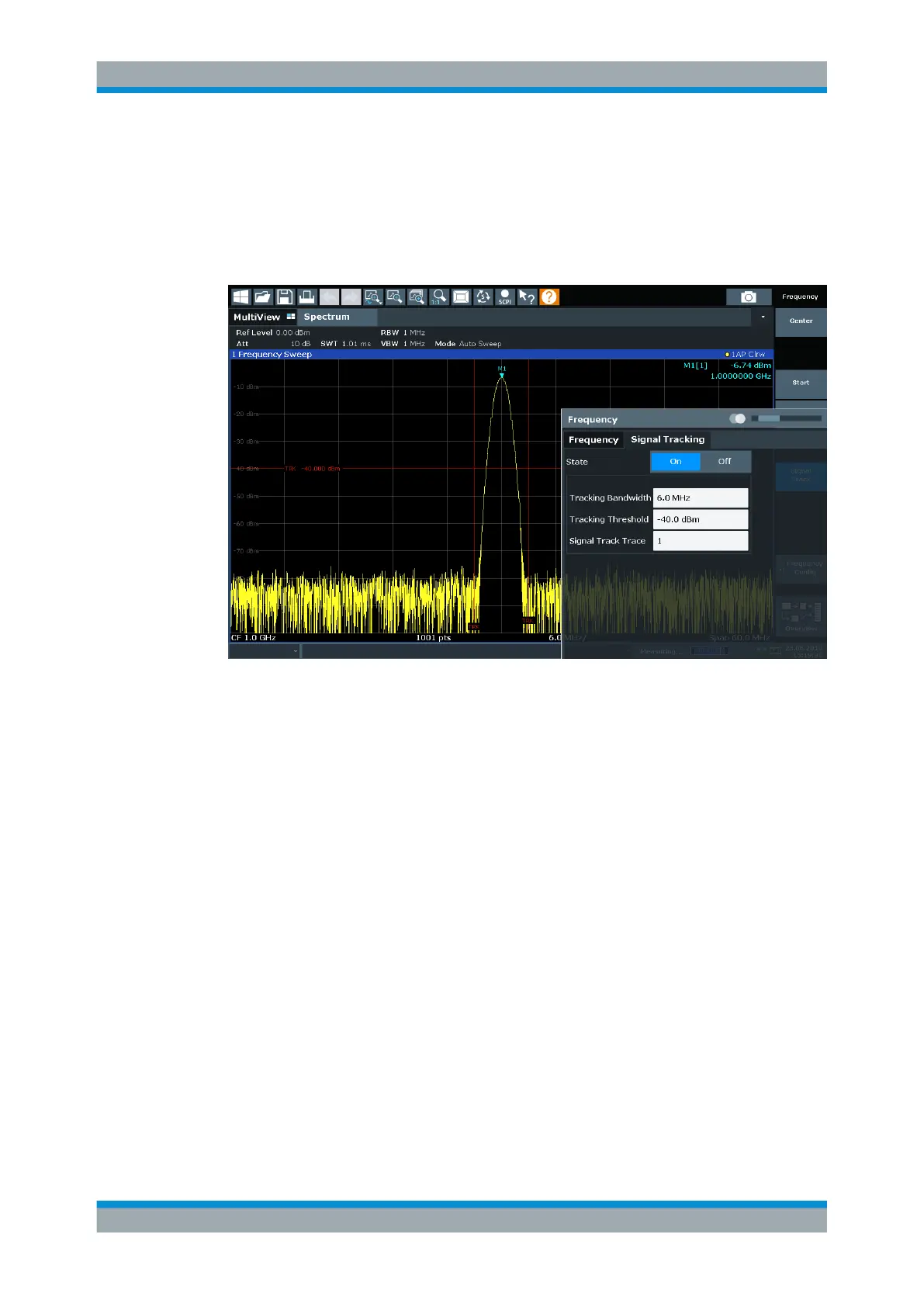Take screenshot with camera icon
The width and height of the screenshot is (924, 1307).
click(x=749, y=296)
